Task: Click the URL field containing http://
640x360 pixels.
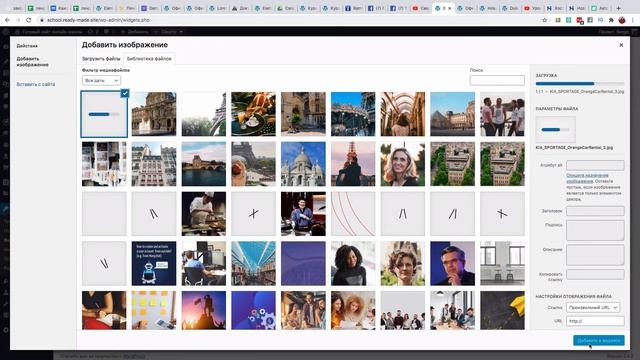Action: 595,321
